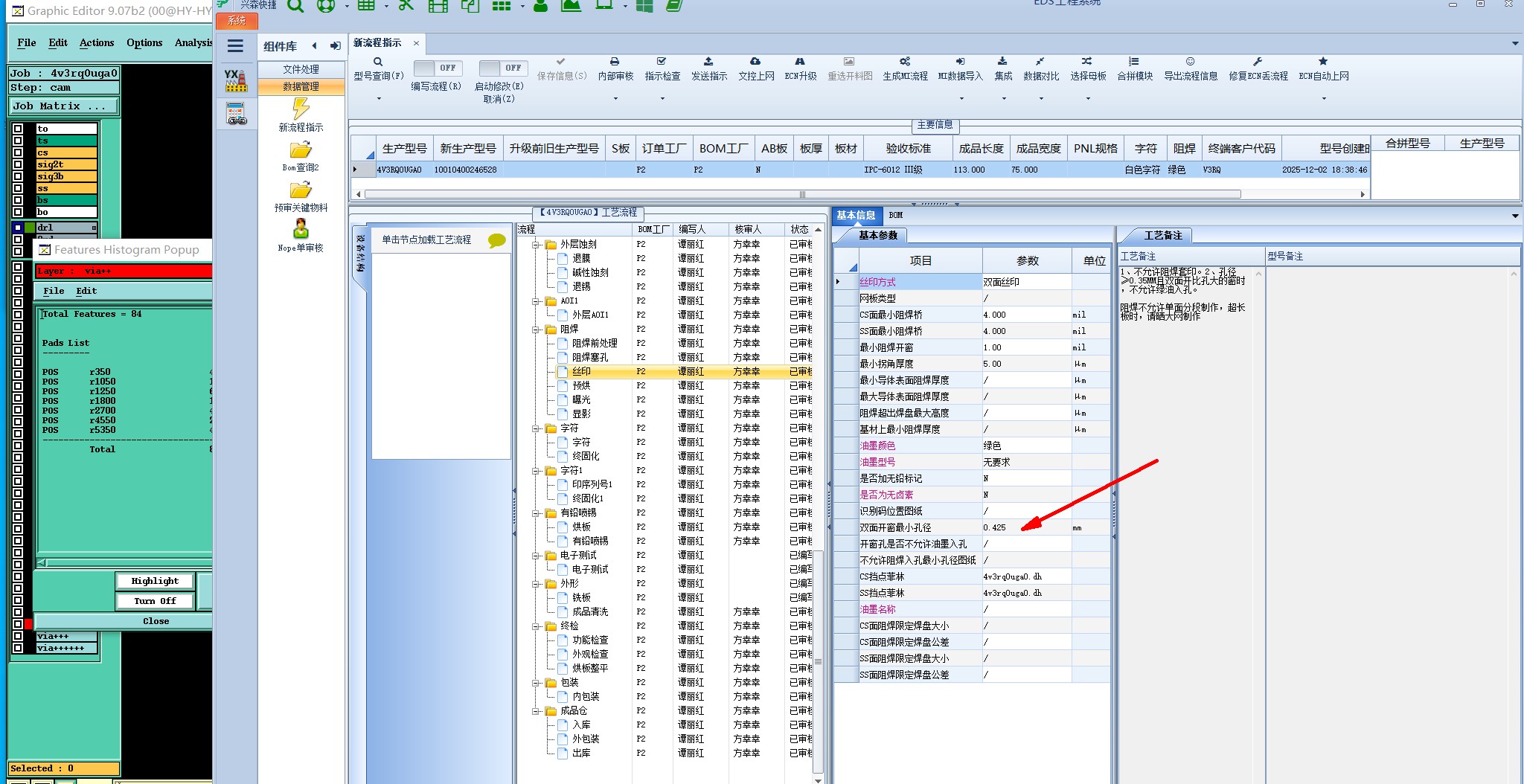This screenshot has height=784, width=1524.
Task: Collapse the 组件库 panel with left arrow
Action: pos(315,46)
